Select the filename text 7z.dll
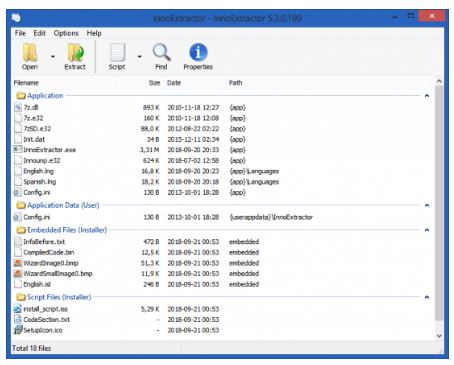This screenshot has height=365, width=454. (x=31, y=107)
